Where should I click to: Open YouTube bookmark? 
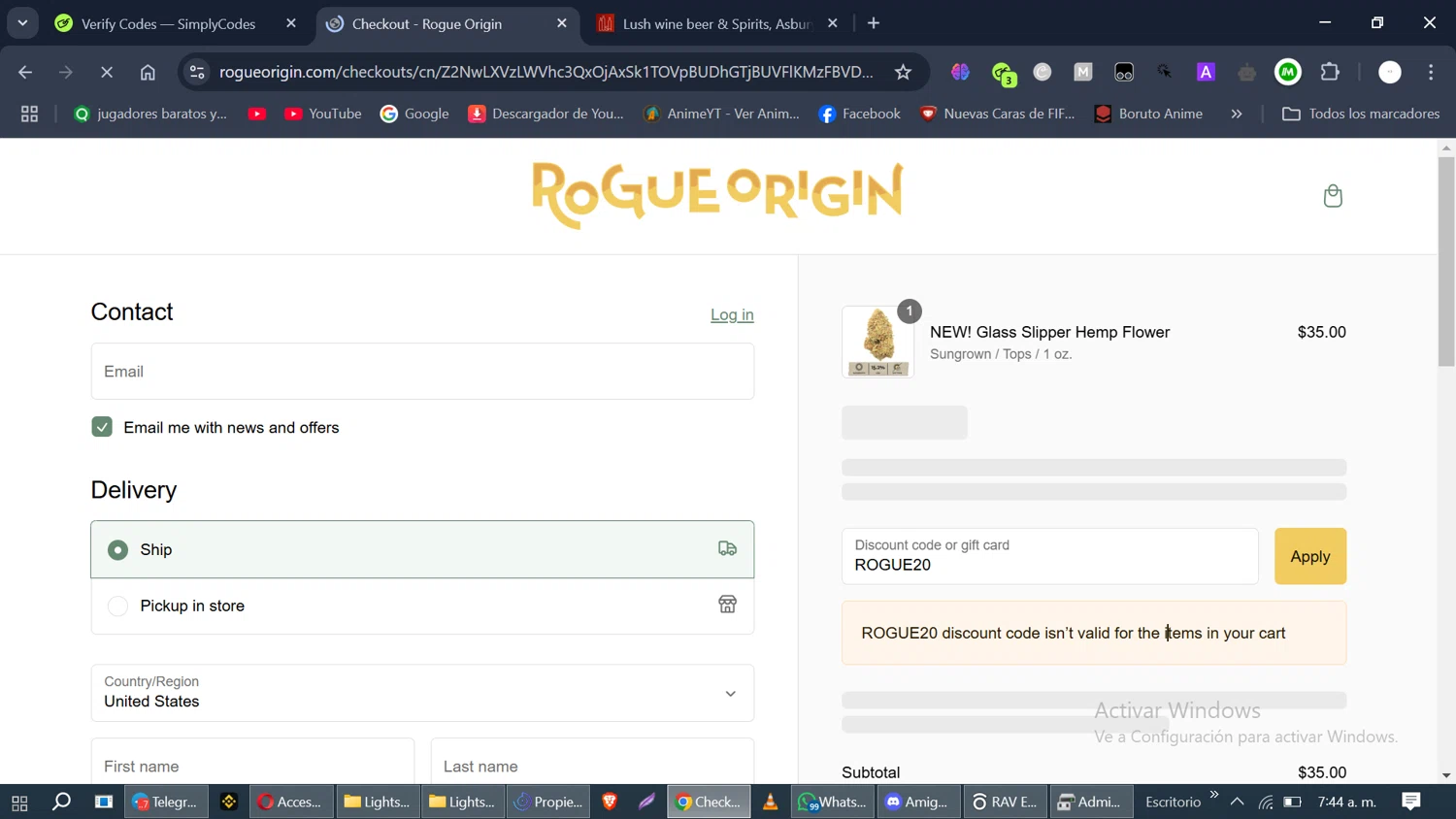322,114
